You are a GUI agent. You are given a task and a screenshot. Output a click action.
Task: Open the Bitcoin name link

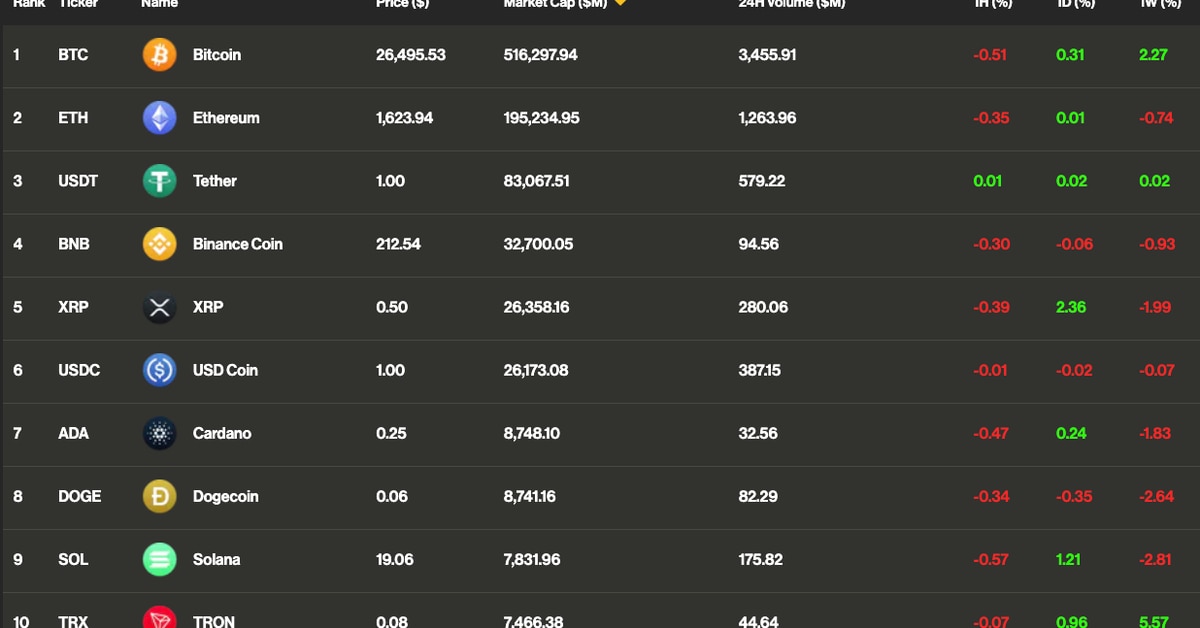pyautogui.click(x=216, y=55)
